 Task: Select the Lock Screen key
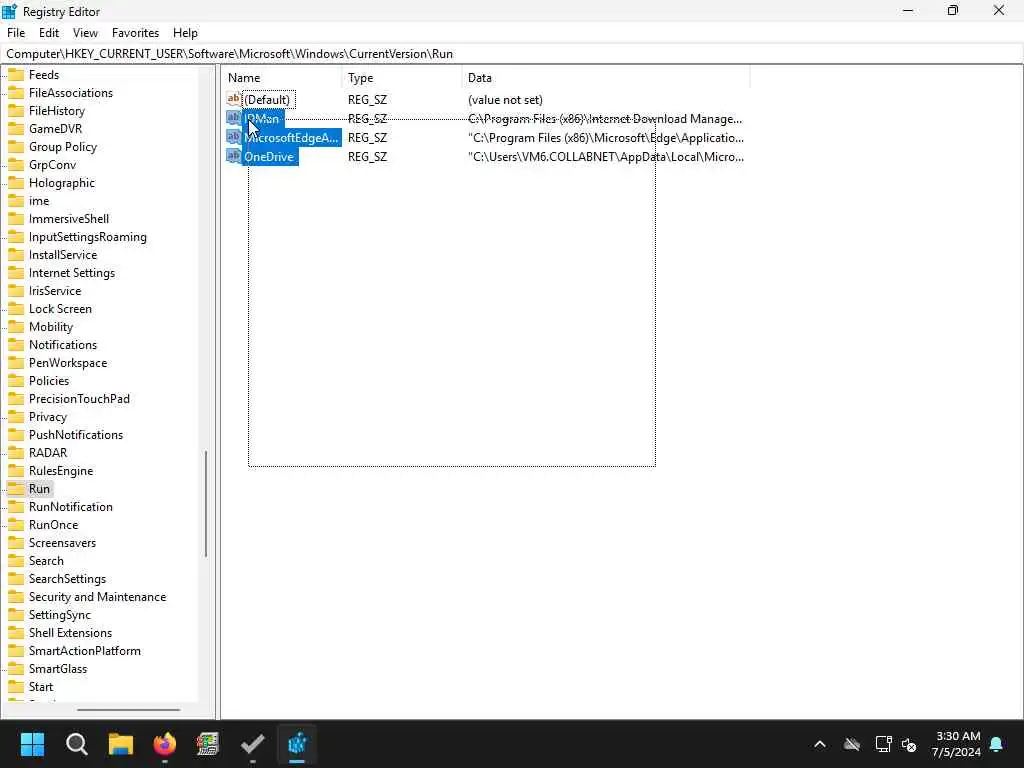coord(60,309)
